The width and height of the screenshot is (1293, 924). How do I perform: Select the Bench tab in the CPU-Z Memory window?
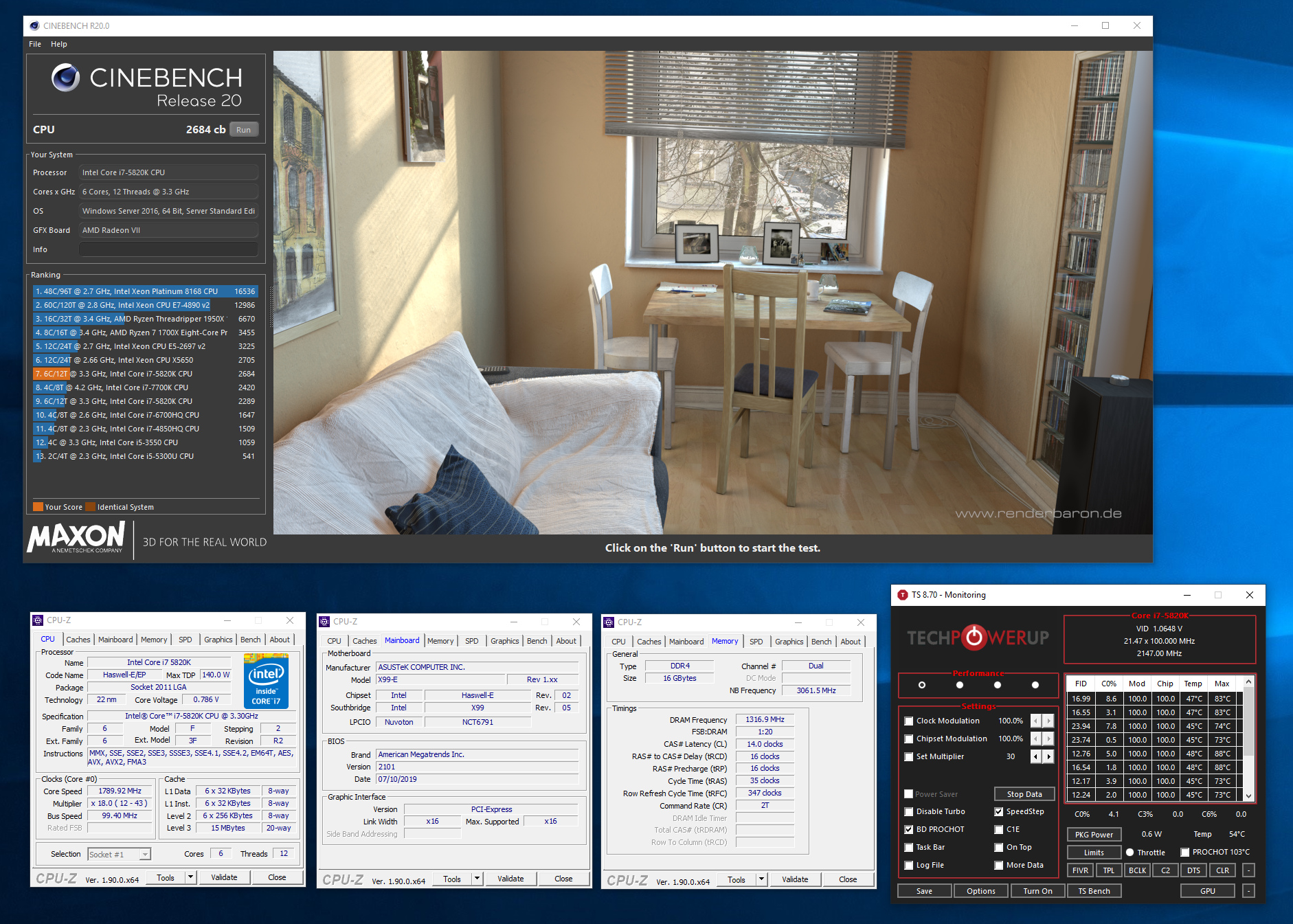822,642
